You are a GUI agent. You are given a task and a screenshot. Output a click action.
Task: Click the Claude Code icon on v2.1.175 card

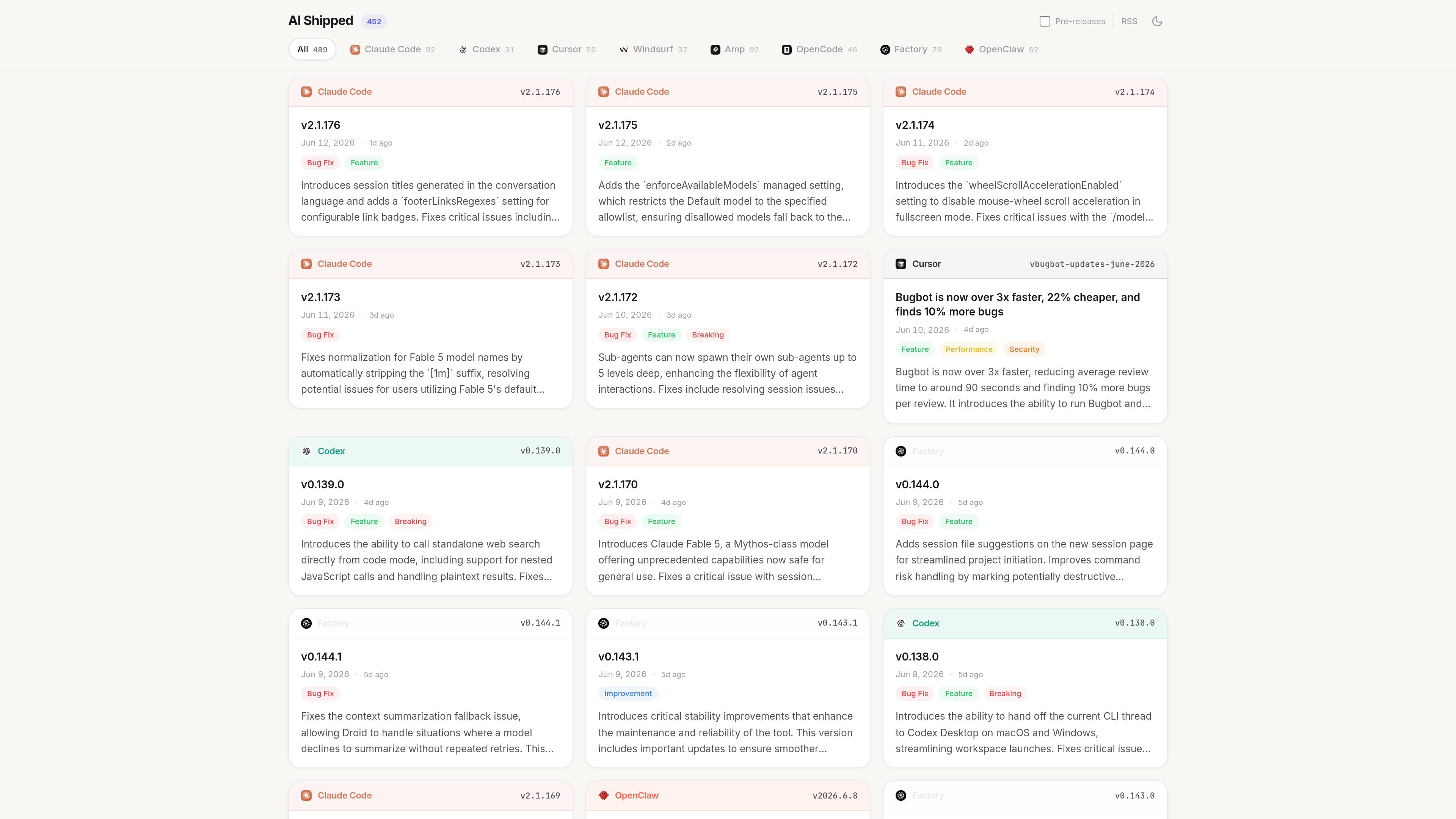(604, 91)
